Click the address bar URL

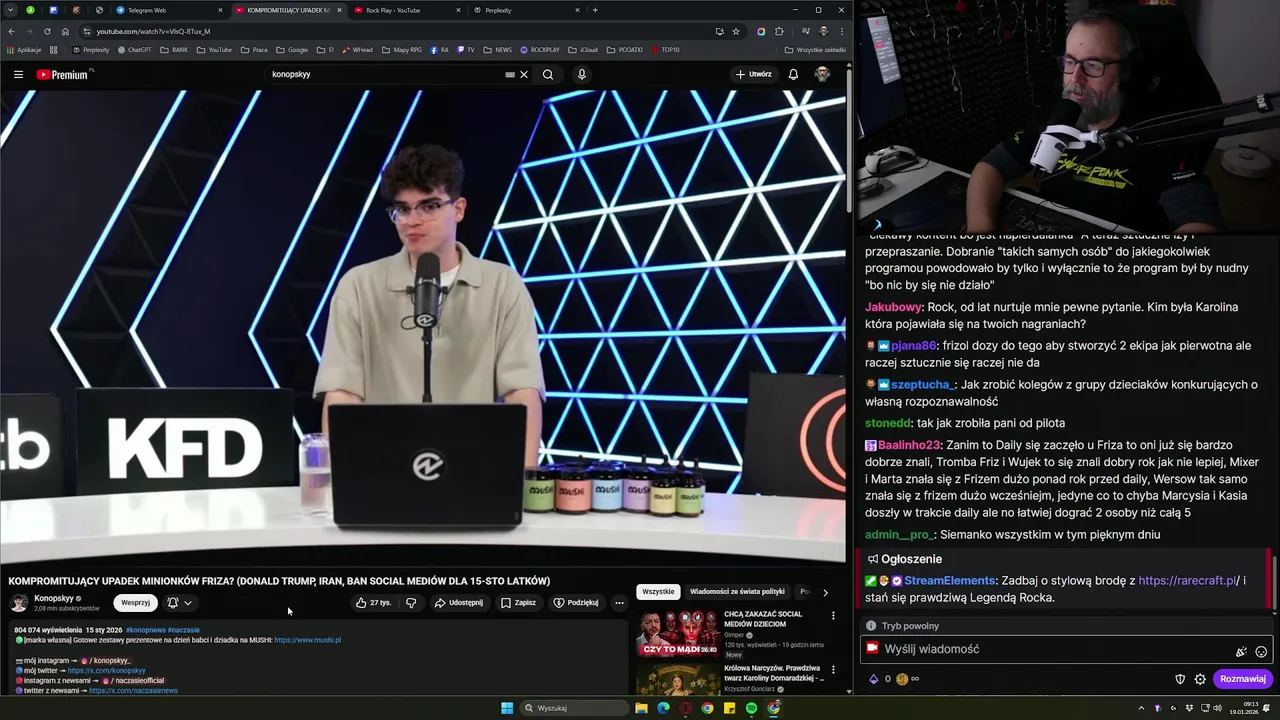click(x=153, y=31)
